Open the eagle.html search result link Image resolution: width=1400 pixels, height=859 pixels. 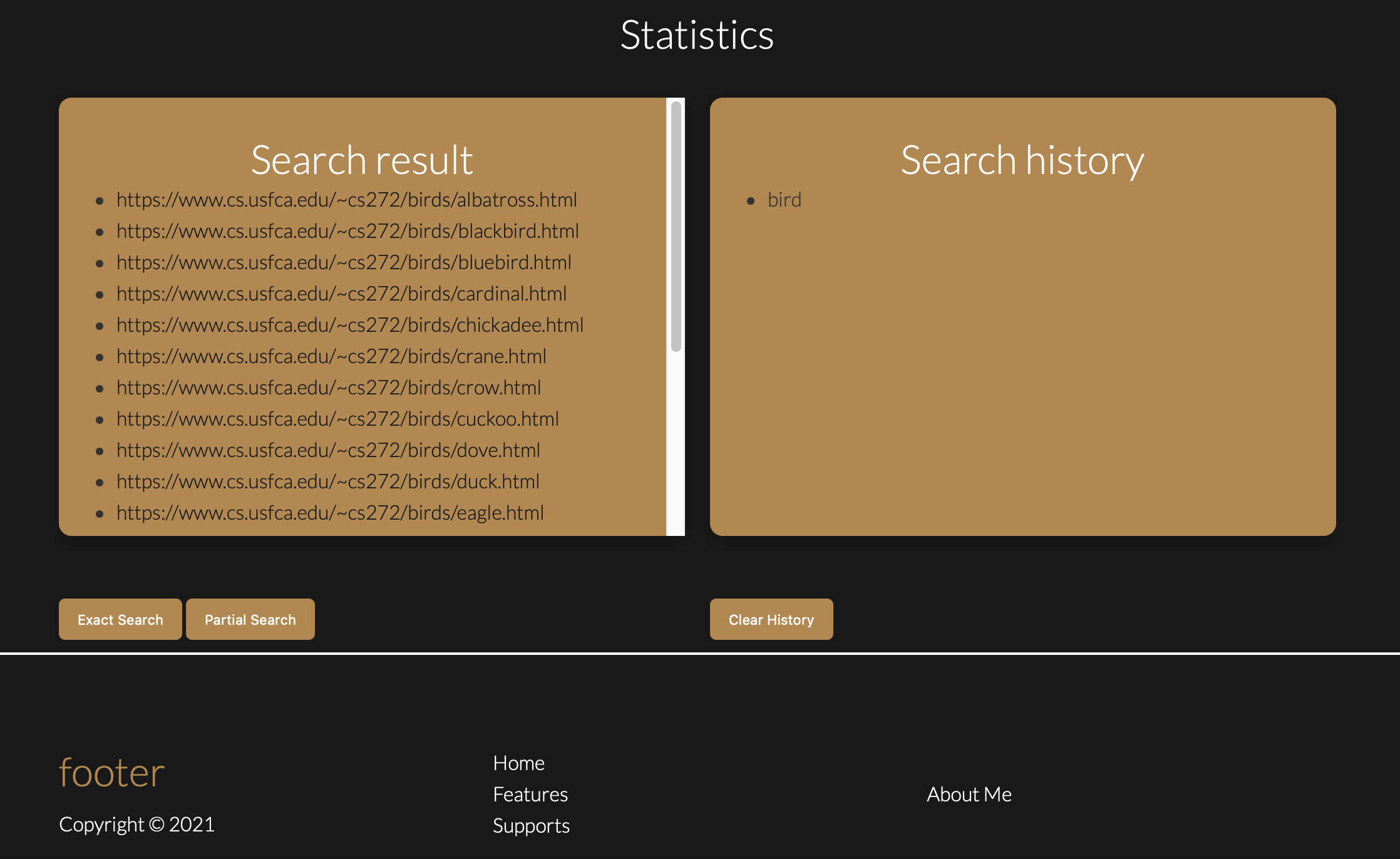coord(329,513)
